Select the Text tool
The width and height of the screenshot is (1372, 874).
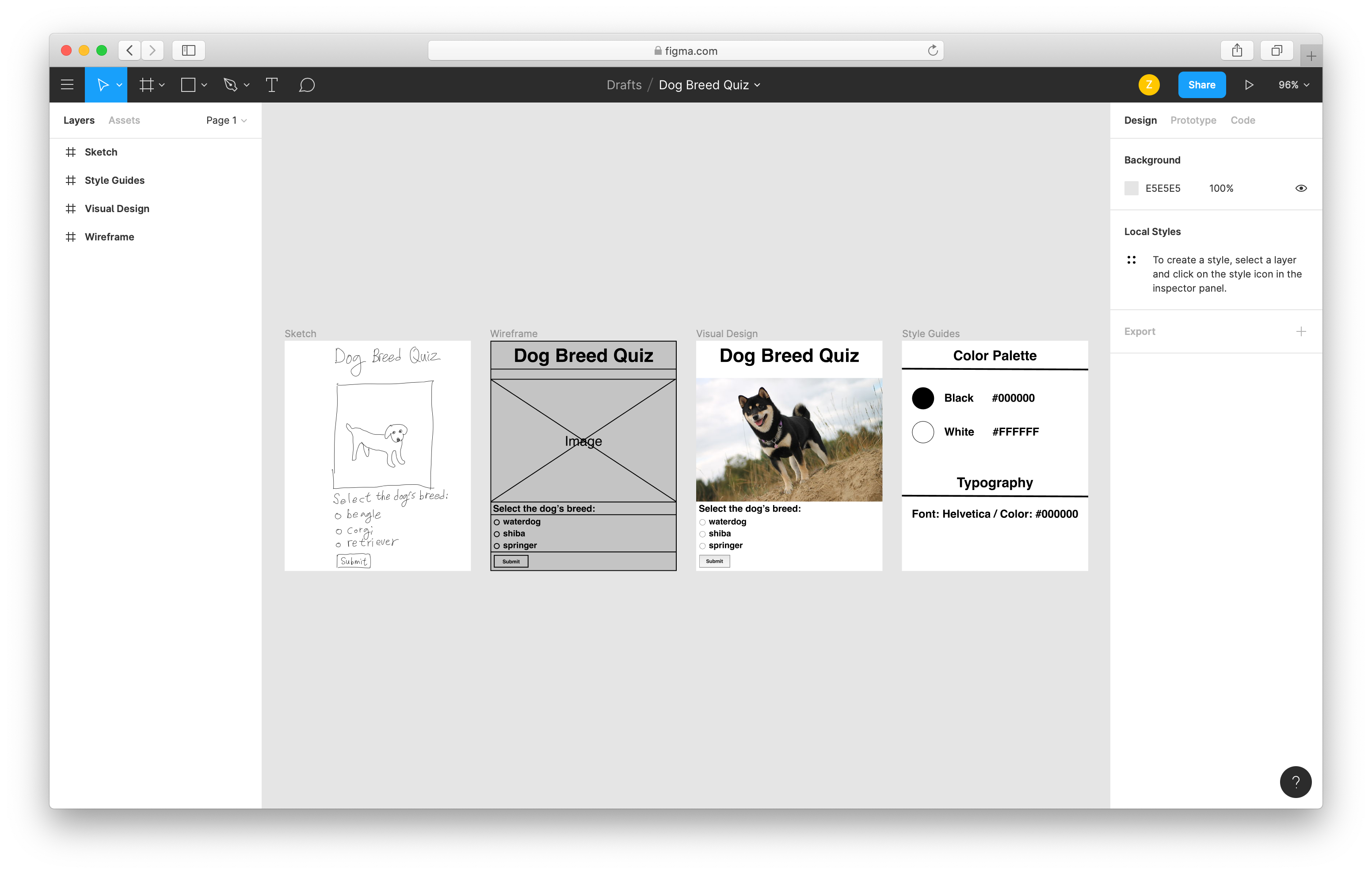272,85
